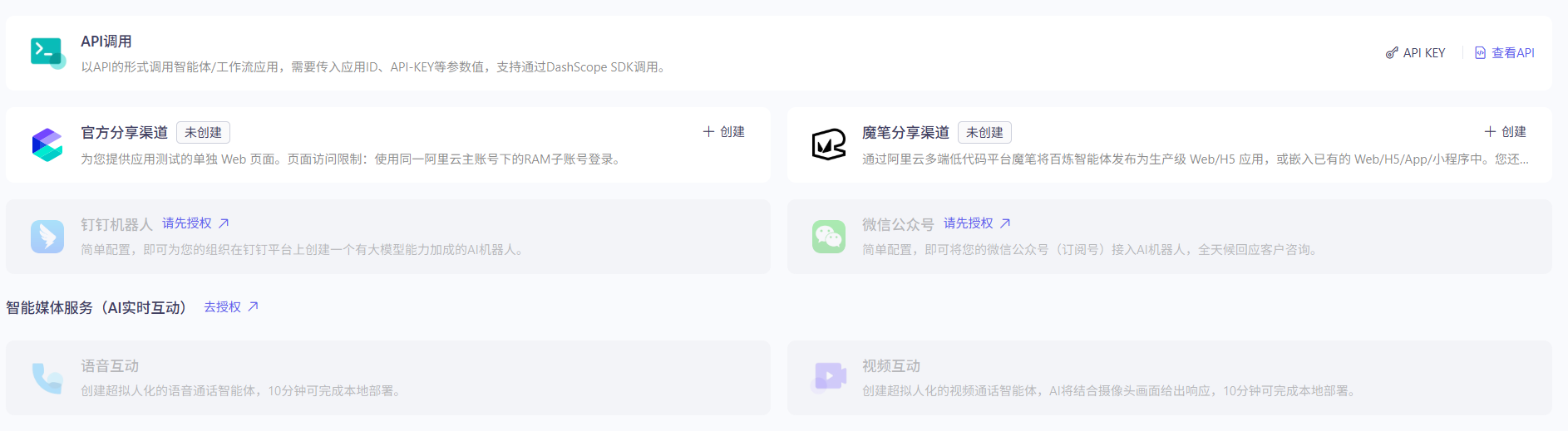Select the 魔笔分享渠道 title
The height and width of the screenshot is (431, 1568).
[905, 132]
